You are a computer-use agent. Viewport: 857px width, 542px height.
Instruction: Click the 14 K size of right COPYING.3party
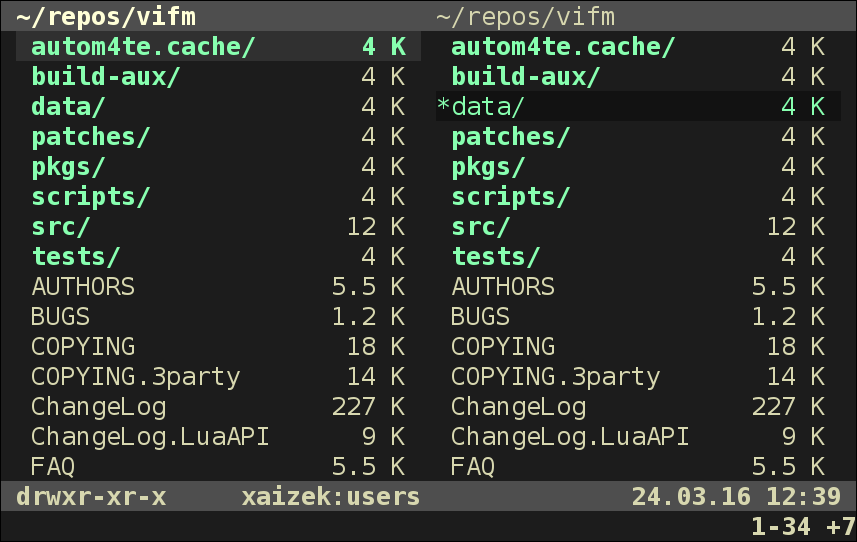pos(796,377)
